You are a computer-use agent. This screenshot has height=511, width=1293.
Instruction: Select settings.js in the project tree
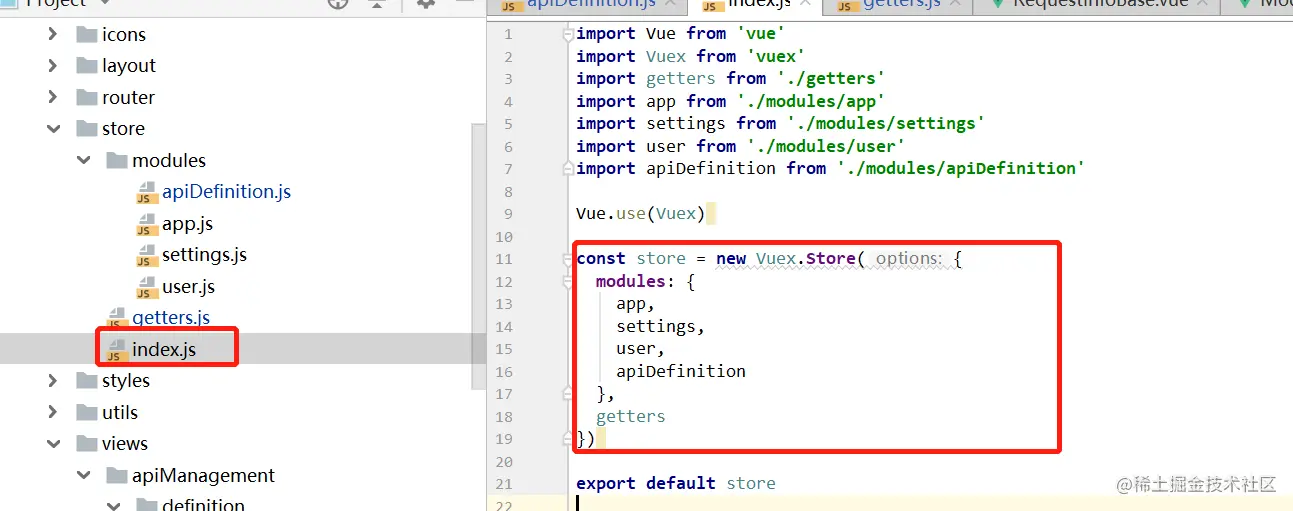204,255
